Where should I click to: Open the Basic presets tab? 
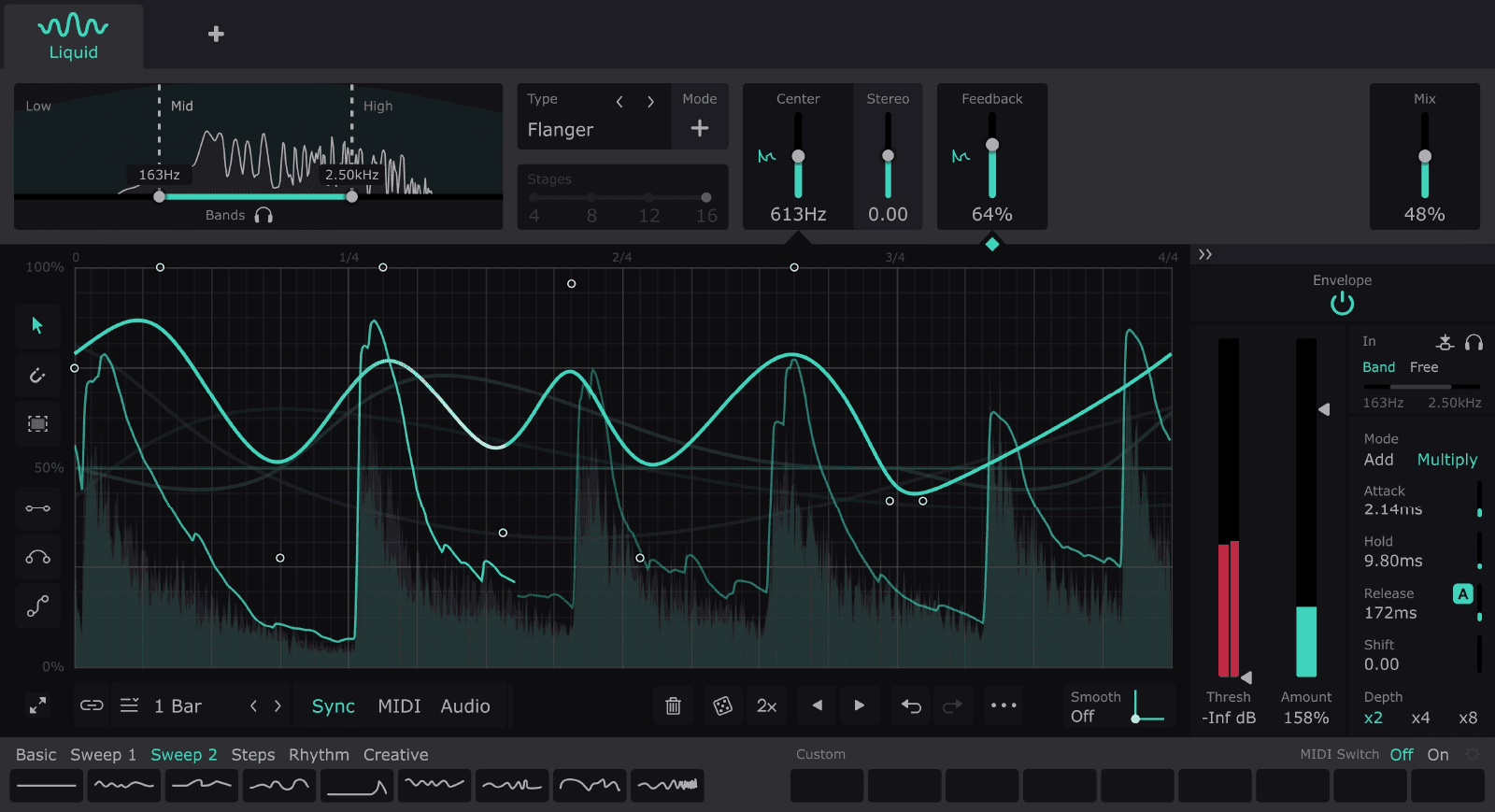point(36,755)
